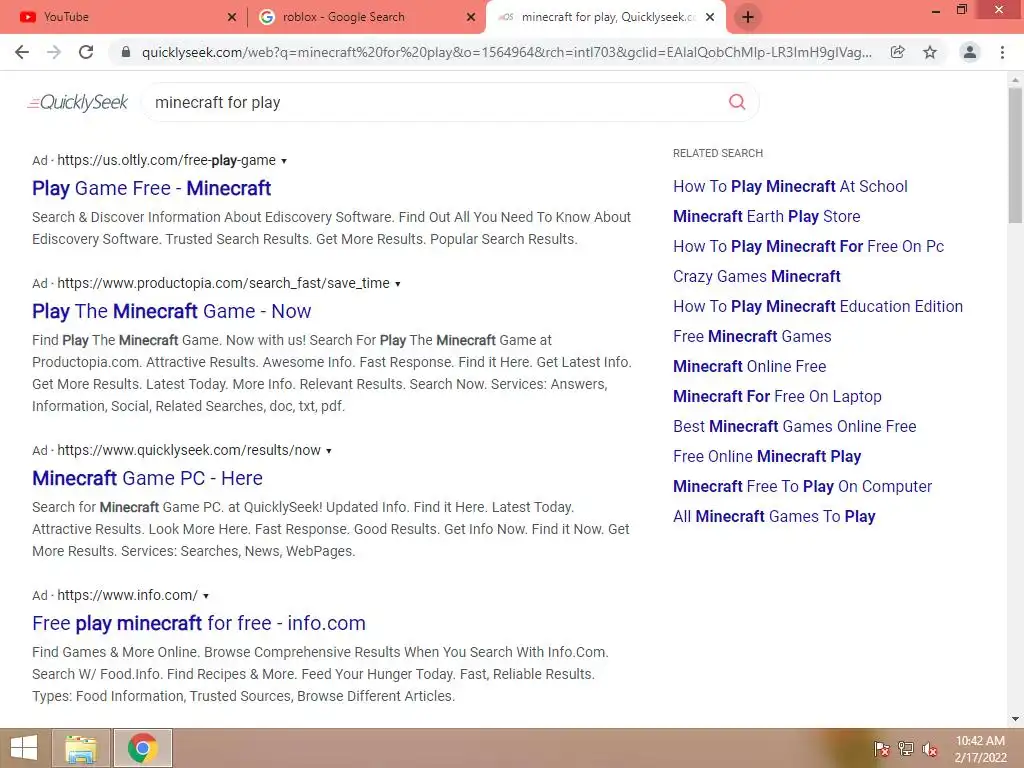Submit search with magnifier icon
Viewport: 1024px width, 768px height.
coord(737,102)
